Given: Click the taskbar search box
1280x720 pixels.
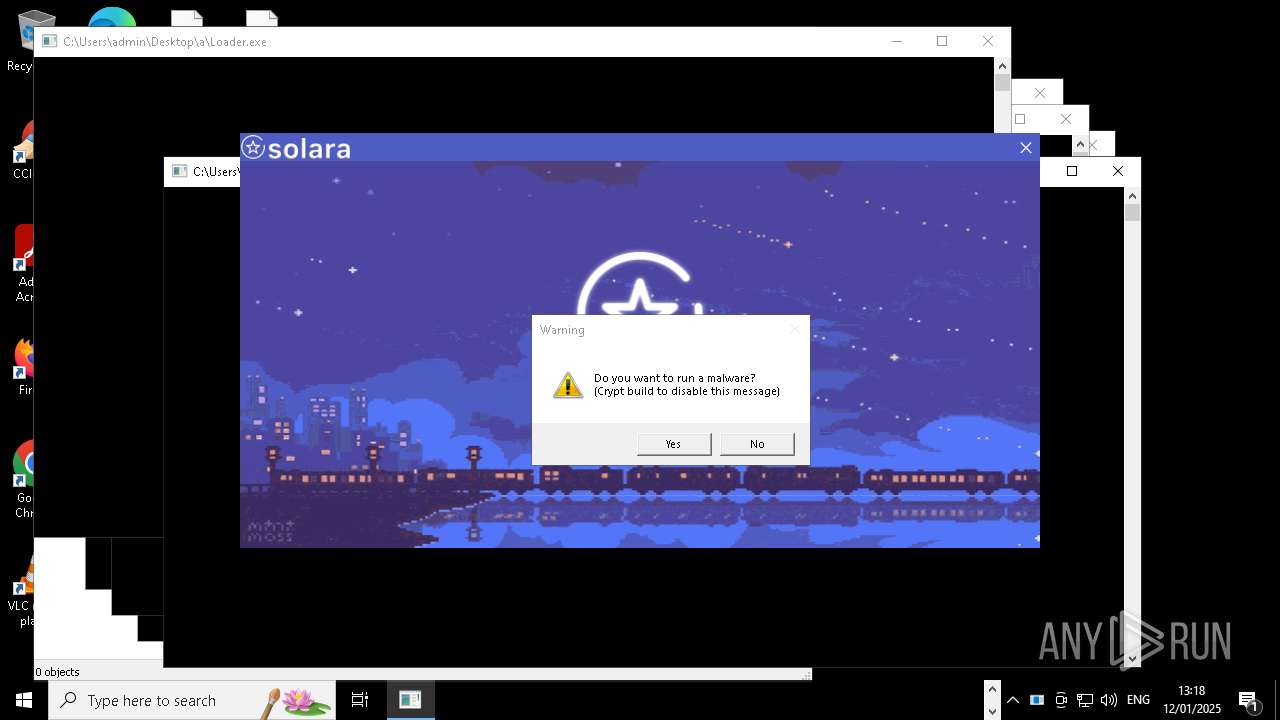Looking at the screenshot, I should pyautogui.click(x=192, y=700).
